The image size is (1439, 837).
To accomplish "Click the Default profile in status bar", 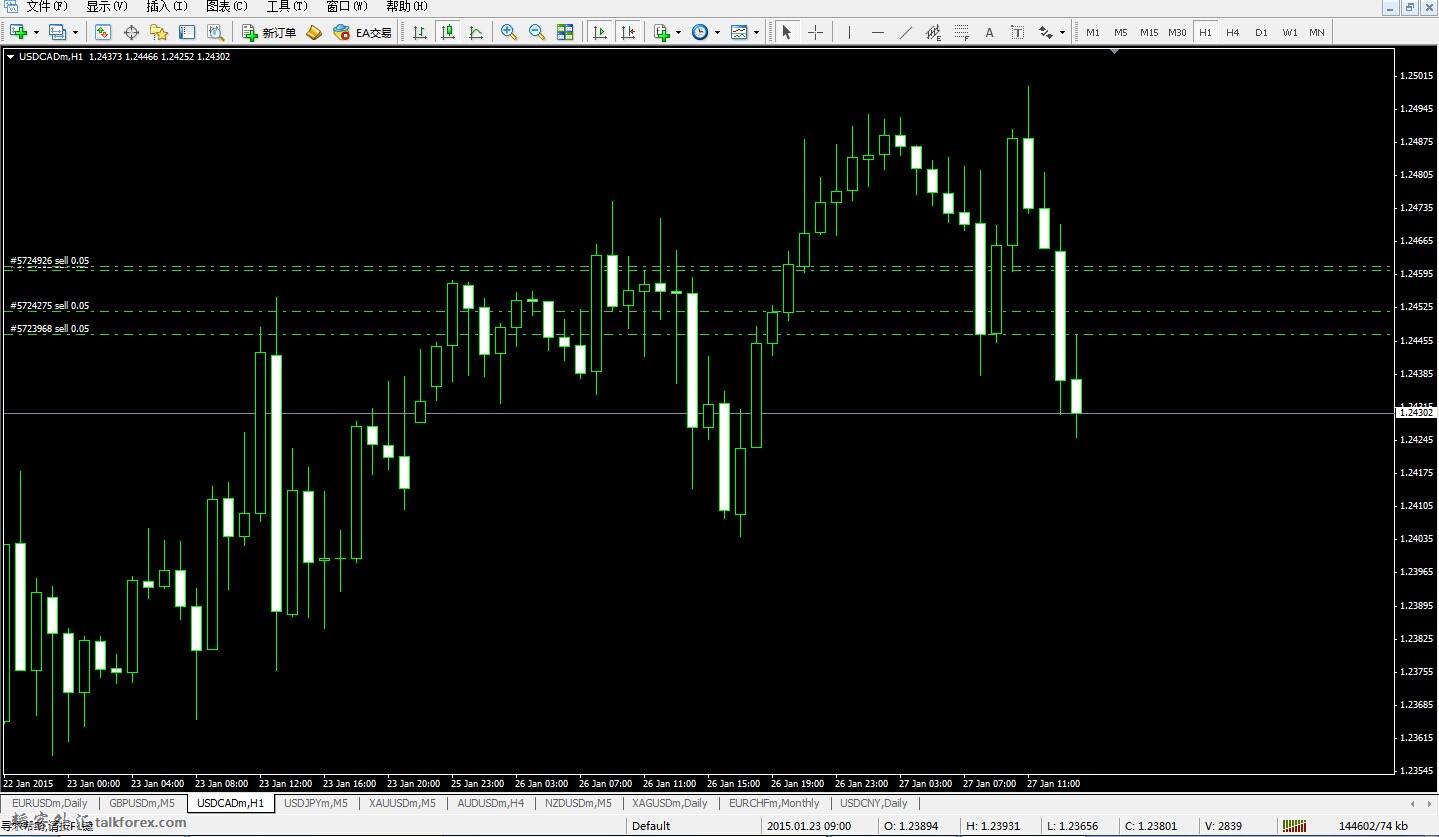I will point(651,826).
